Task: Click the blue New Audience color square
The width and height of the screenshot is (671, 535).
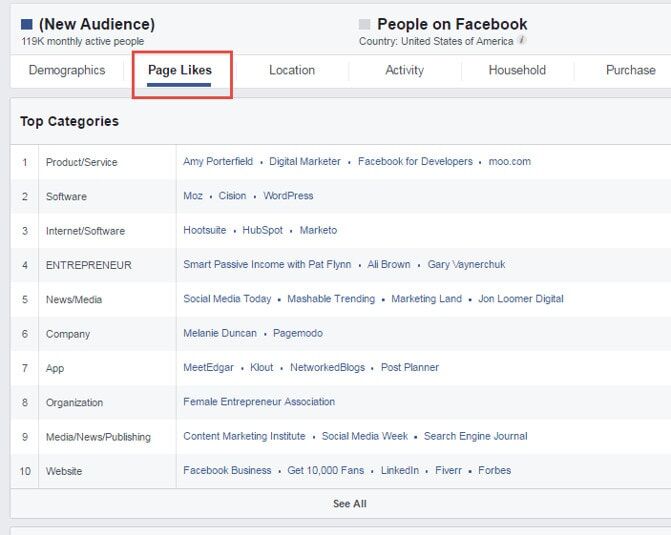Action: coord(27,24)
